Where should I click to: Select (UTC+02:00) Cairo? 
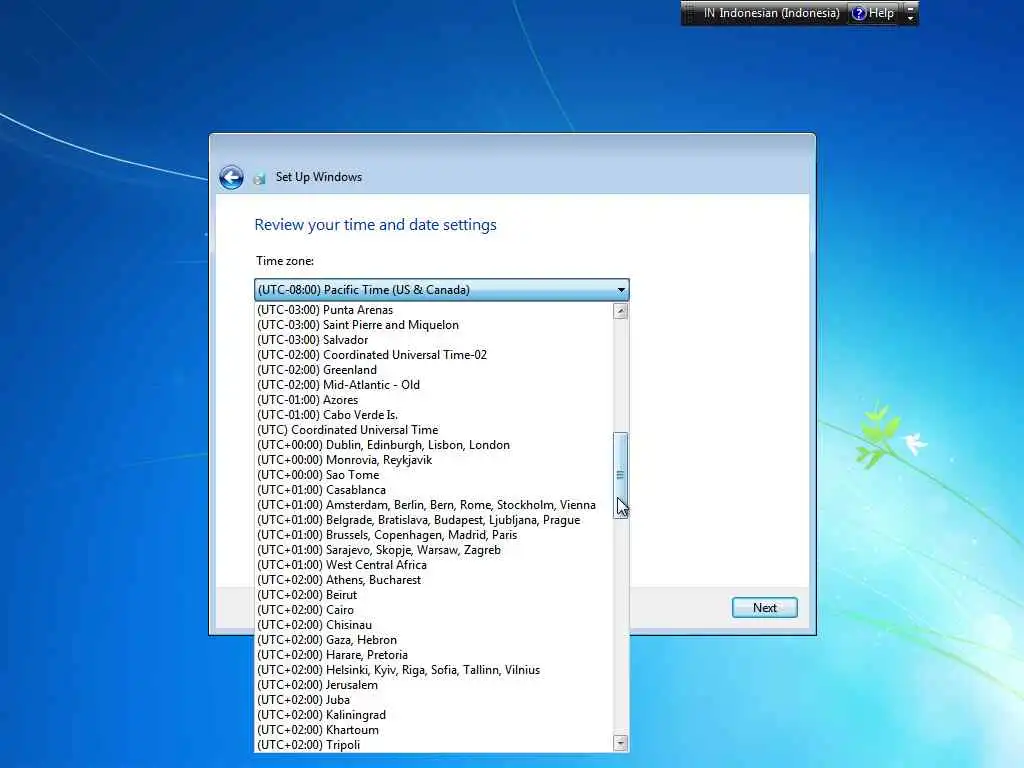click(434, 610)
